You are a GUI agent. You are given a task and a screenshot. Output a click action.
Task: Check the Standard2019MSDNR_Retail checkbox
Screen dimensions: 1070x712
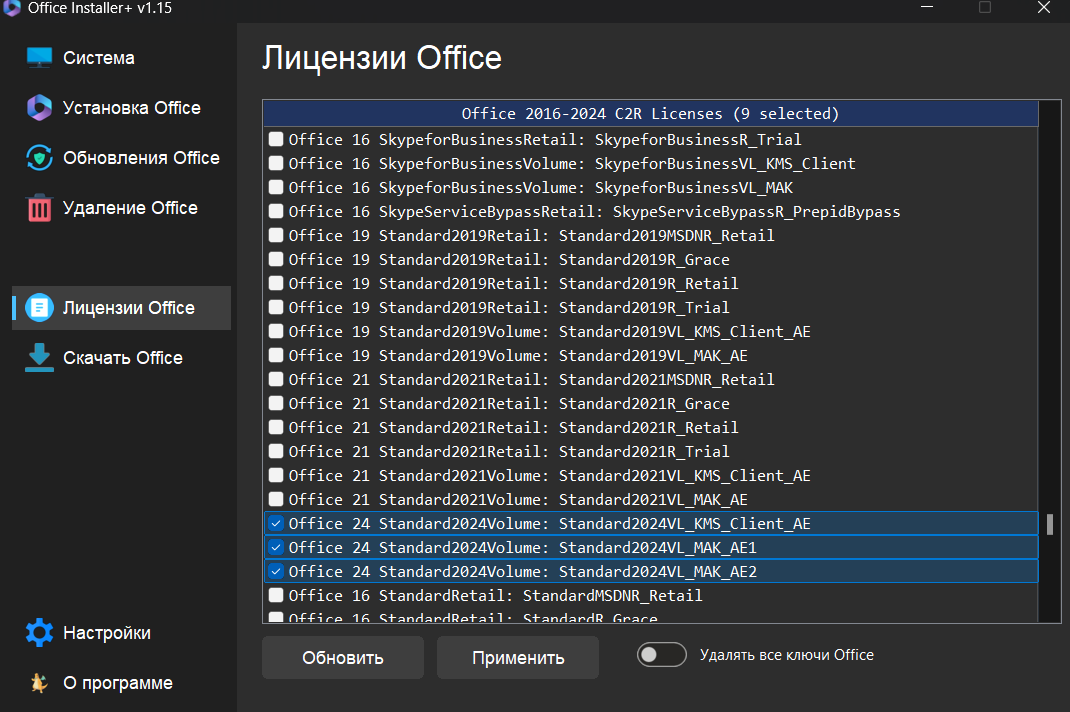(x=276, y=235)
